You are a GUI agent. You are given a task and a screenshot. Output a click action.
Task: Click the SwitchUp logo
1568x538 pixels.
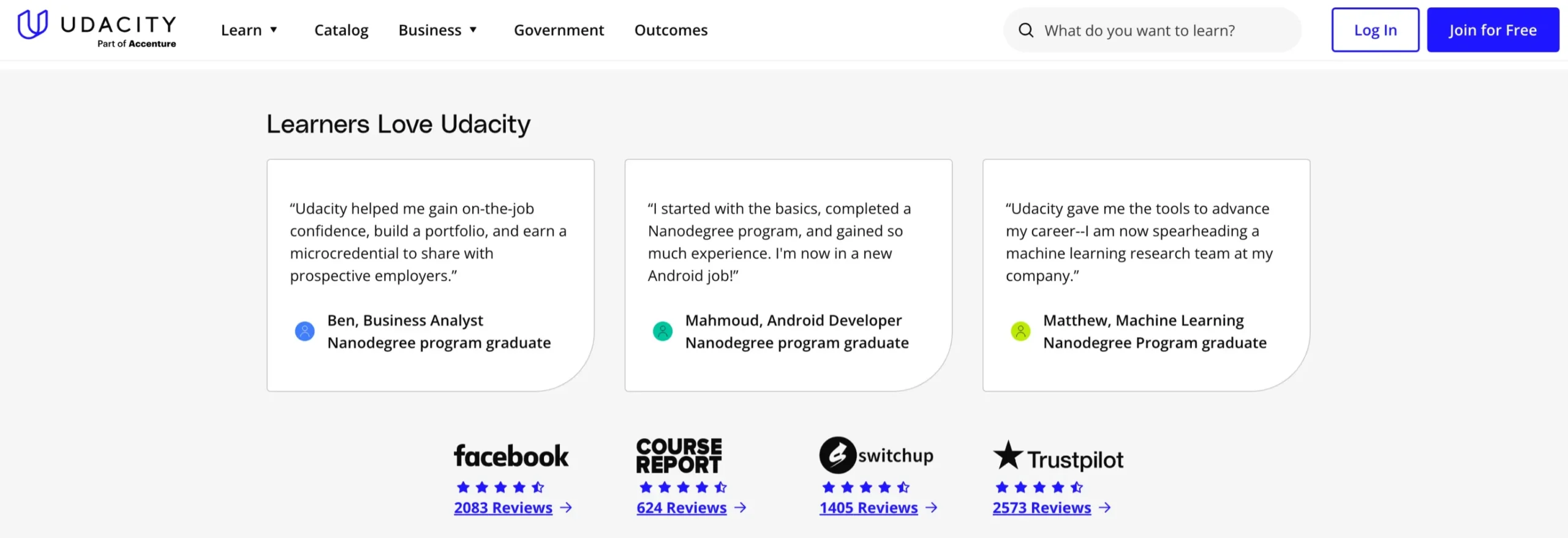876,455
